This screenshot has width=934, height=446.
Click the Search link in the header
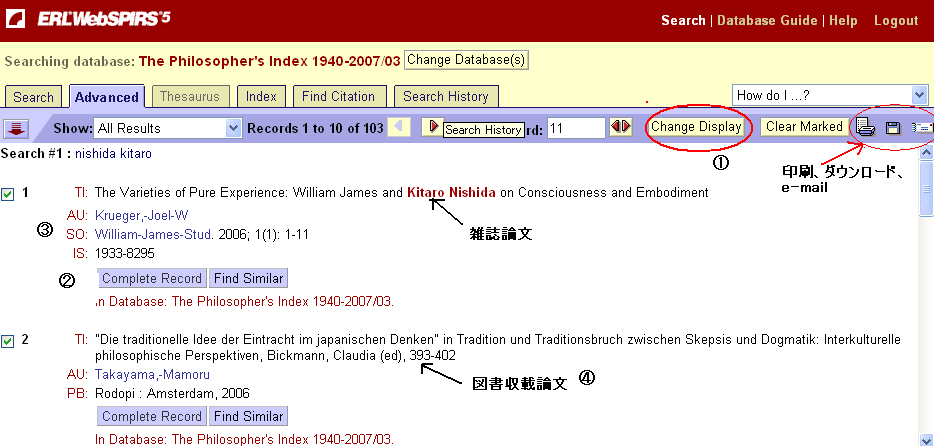[683, 20]
